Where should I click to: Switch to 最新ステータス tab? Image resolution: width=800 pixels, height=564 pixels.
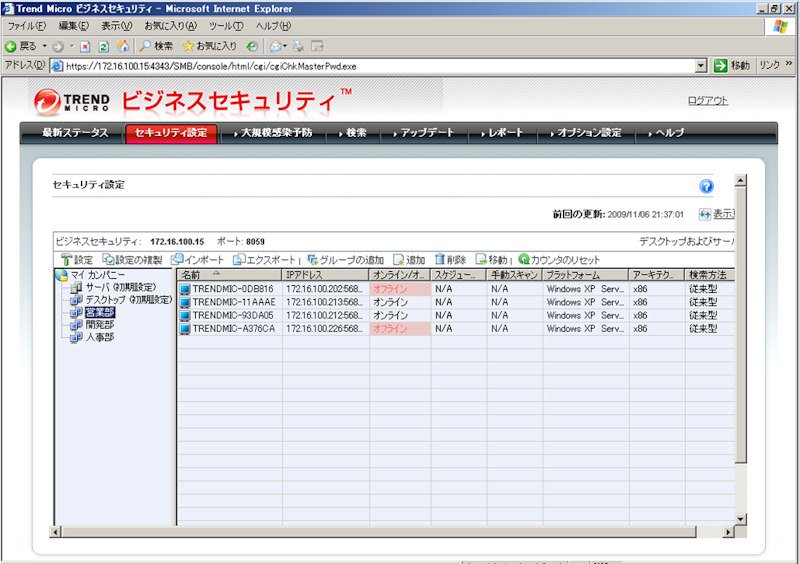coord(75,133)
